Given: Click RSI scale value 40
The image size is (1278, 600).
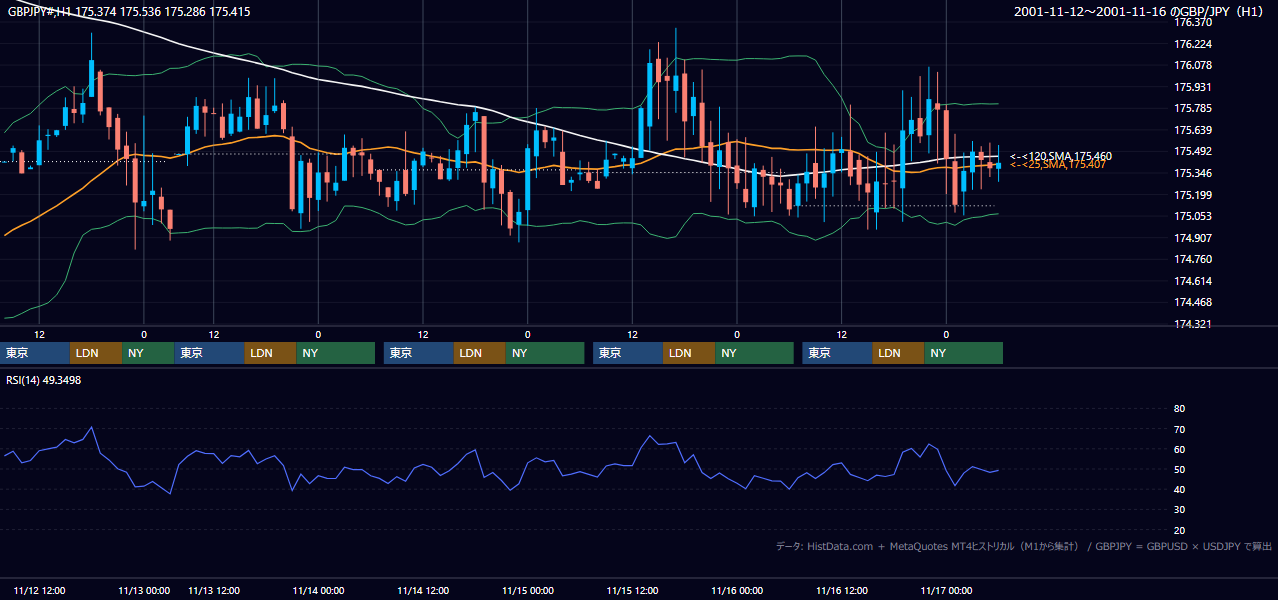Looking at the screenshot, I should [1179, 489].
